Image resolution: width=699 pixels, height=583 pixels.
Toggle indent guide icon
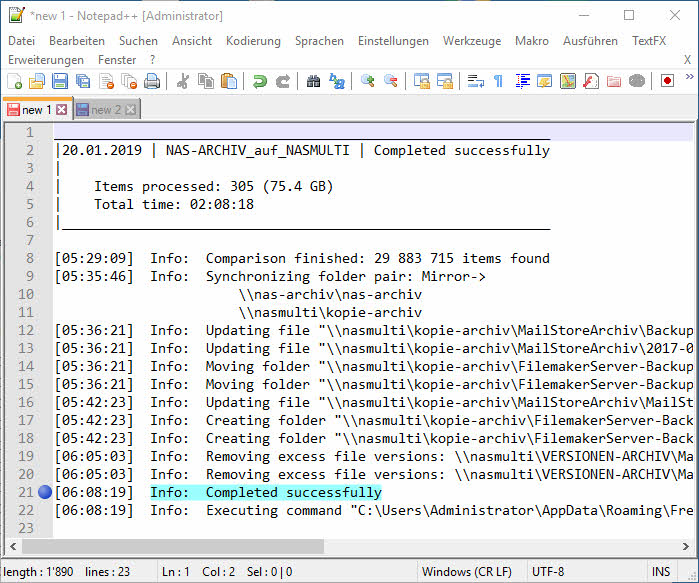click(522, 81)
